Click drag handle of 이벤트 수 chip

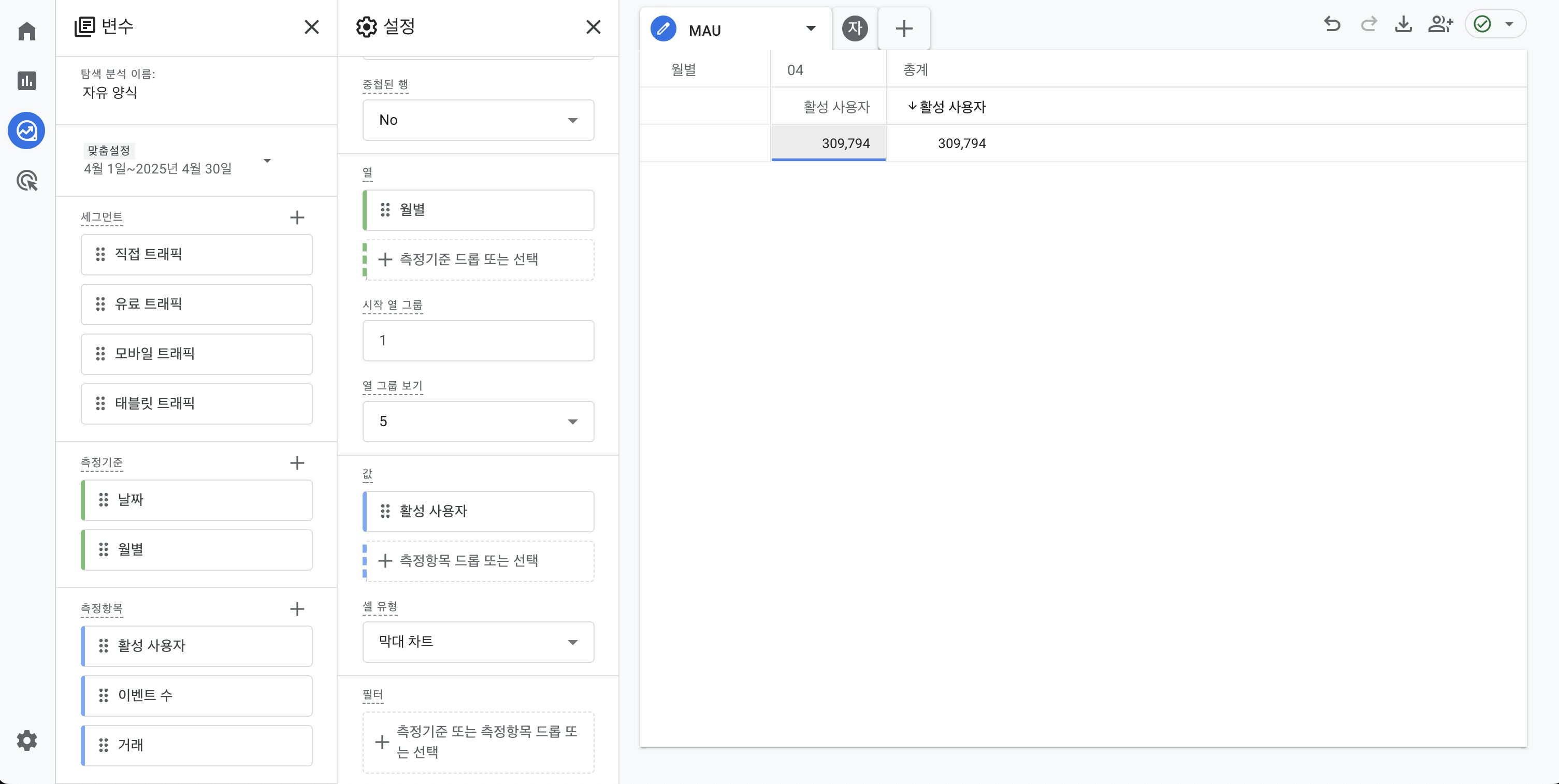pyautogui.click(x=104, y=695)
